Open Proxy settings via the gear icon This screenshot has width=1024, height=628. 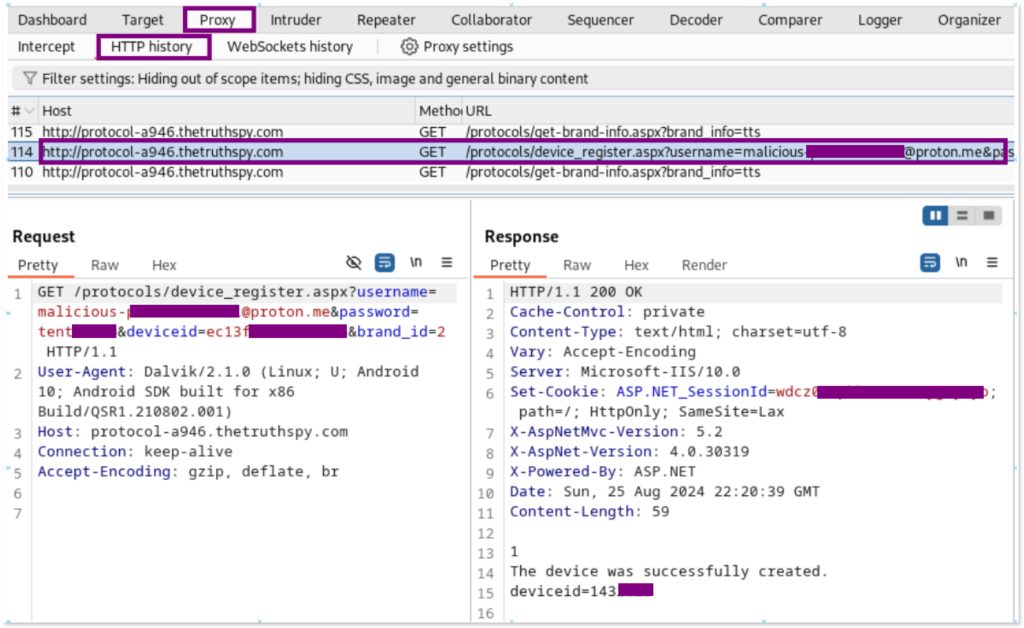click(409, 47)
